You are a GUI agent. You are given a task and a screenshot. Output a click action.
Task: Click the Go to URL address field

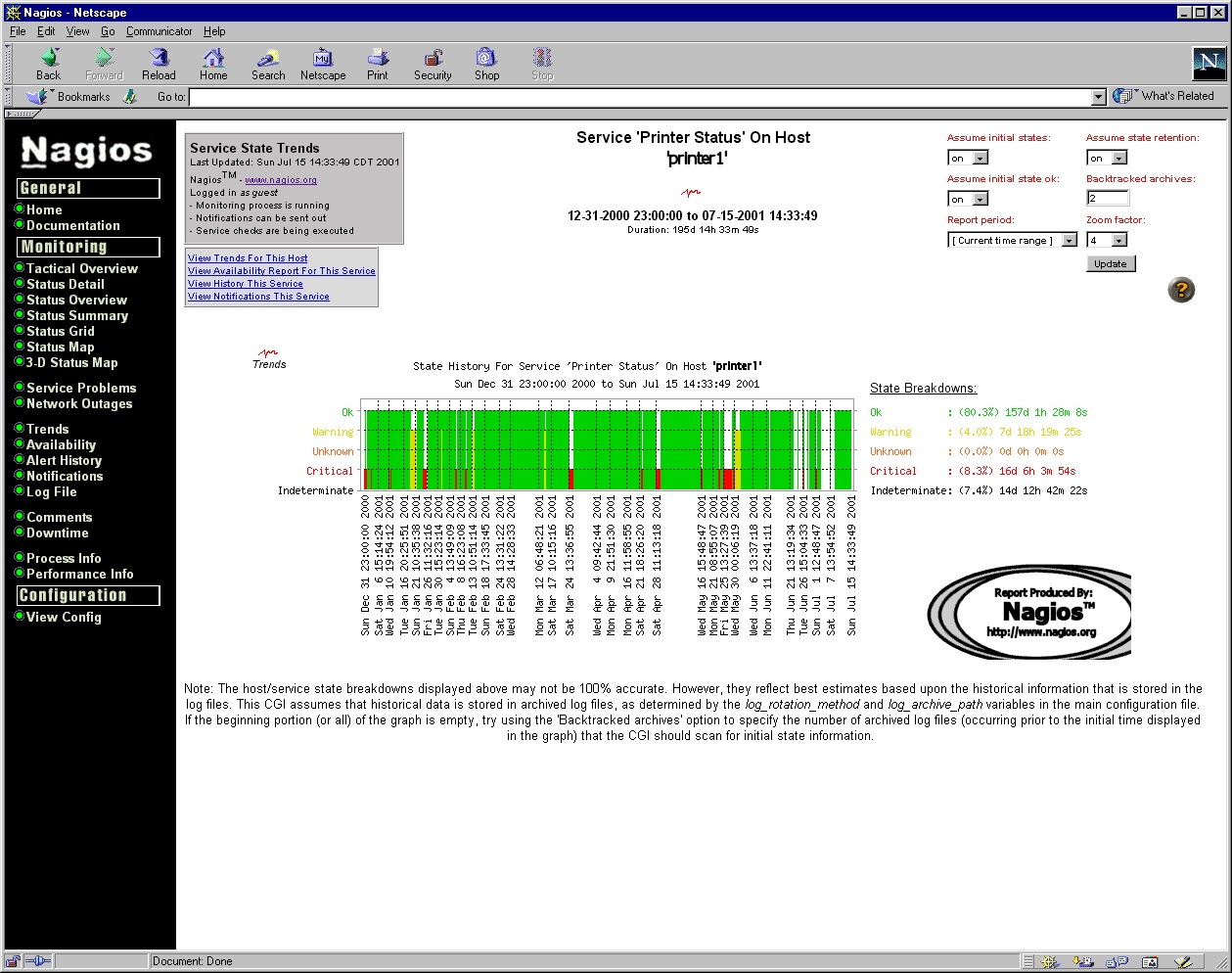click(x=640, y=97)
